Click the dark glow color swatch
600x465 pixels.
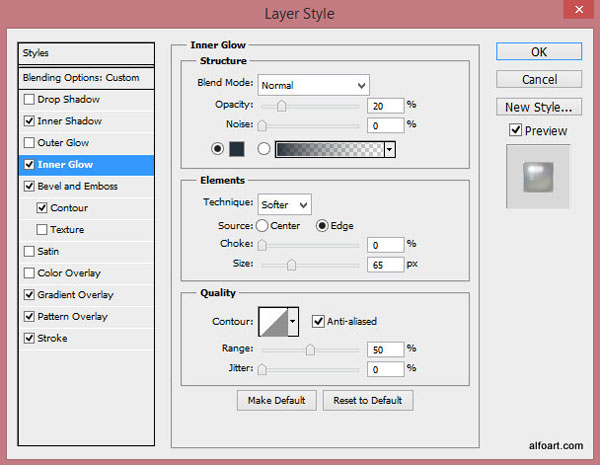point(237,148)
